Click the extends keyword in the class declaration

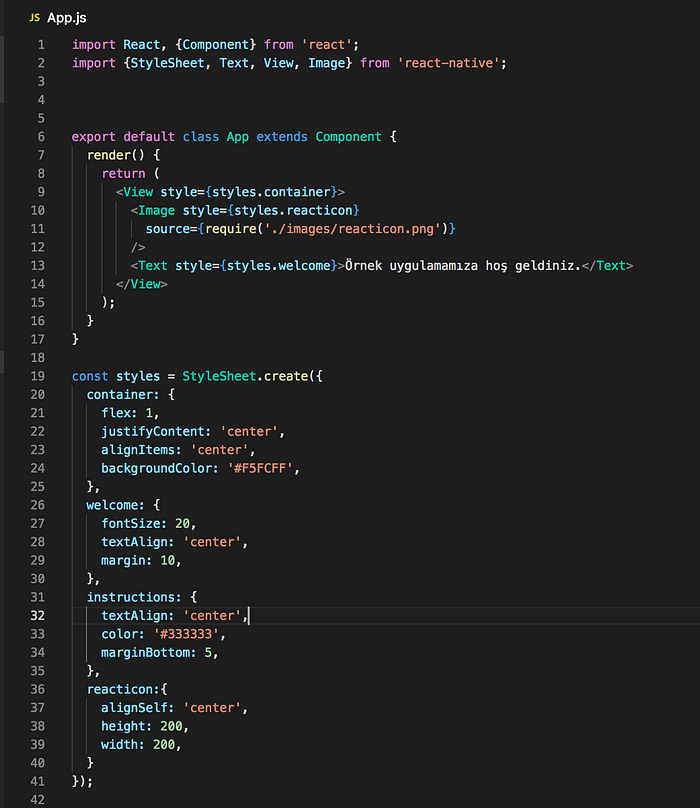(282, 137)
